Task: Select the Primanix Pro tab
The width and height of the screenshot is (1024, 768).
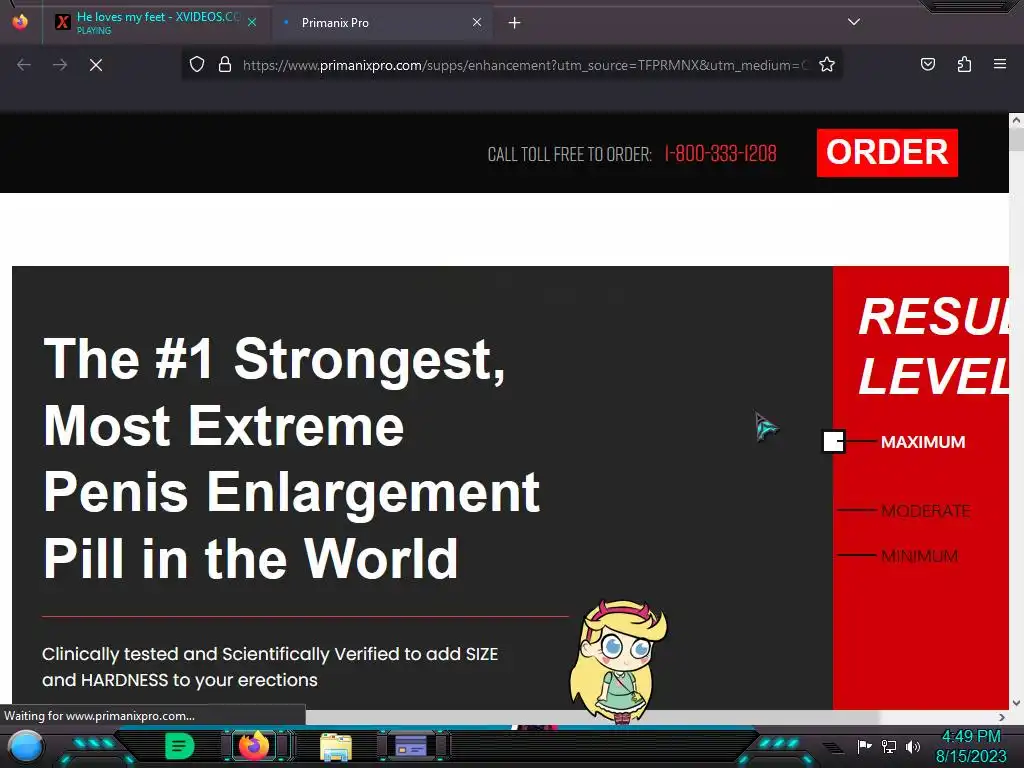Action: pos(382,22)
